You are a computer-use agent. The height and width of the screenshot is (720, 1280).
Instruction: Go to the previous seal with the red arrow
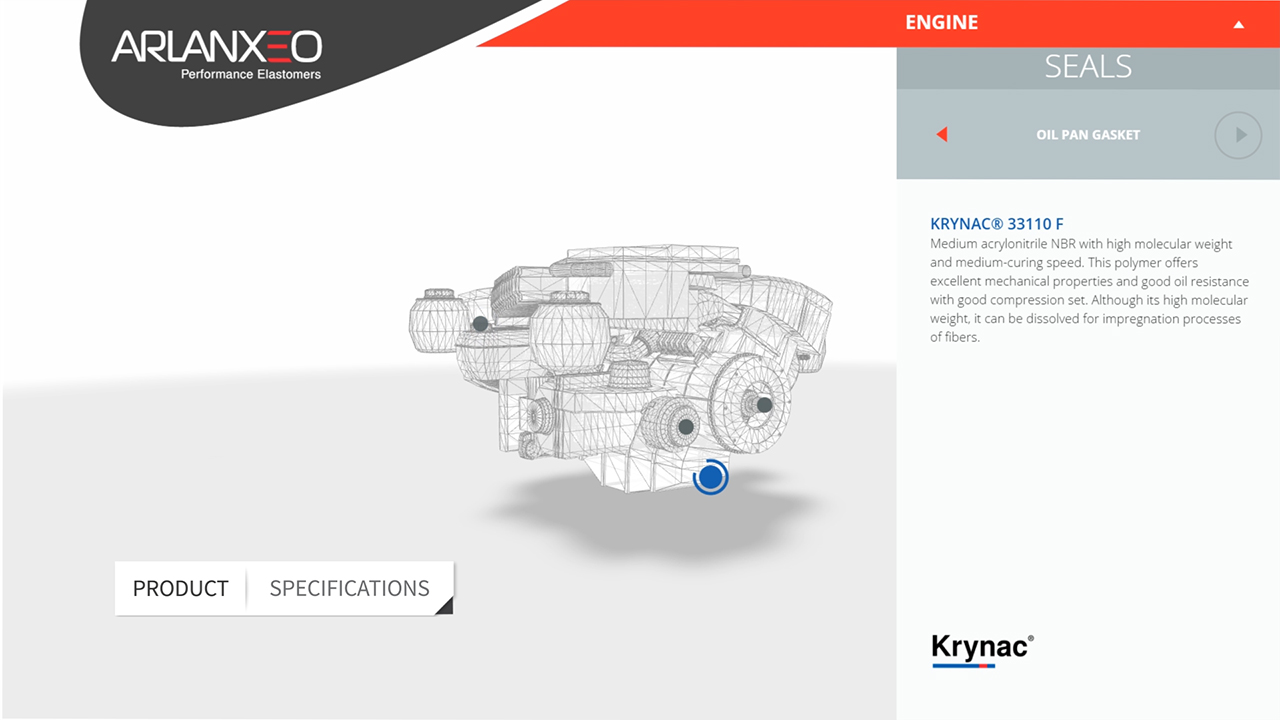pos(941,135)
